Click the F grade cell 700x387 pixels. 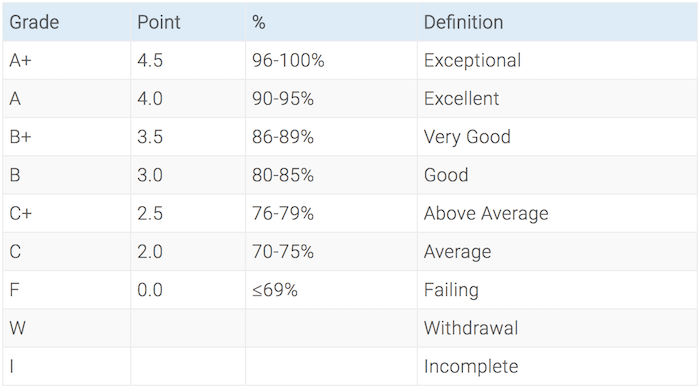click(x=67, y=290)
